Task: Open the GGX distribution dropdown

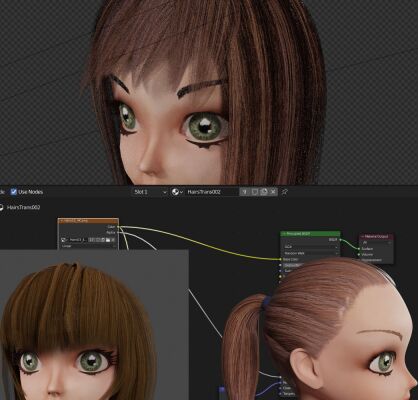Action: pyautogui.click(x=310, y=247)
